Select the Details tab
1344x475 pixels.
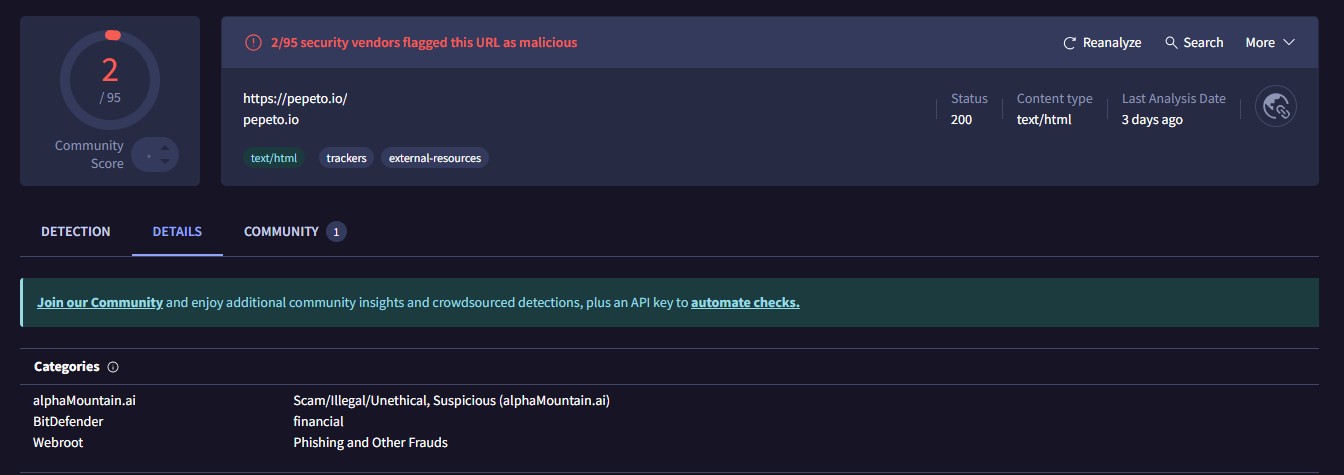[177, 232]
